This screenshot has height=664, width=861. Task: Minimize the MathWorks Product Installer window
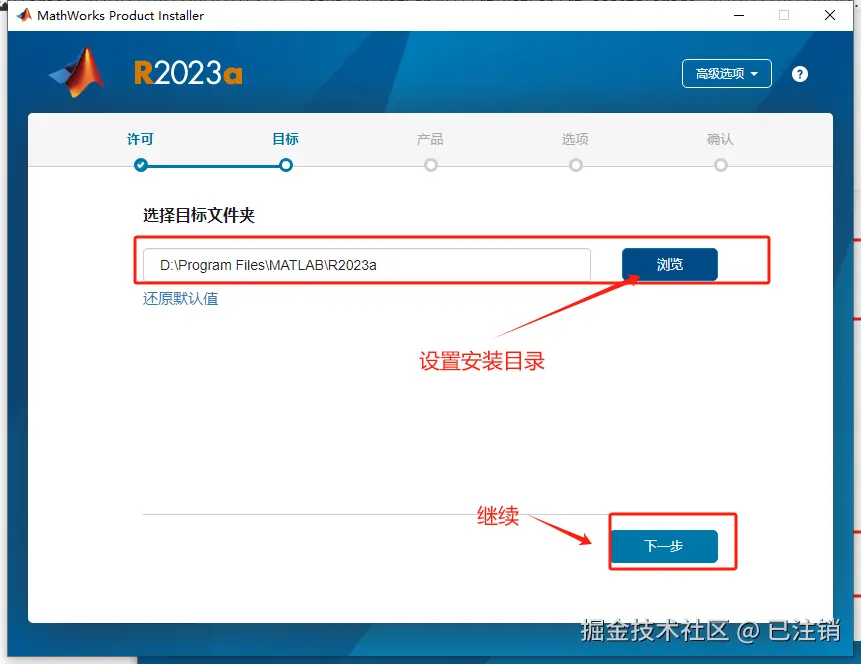[x=739, y=15]
